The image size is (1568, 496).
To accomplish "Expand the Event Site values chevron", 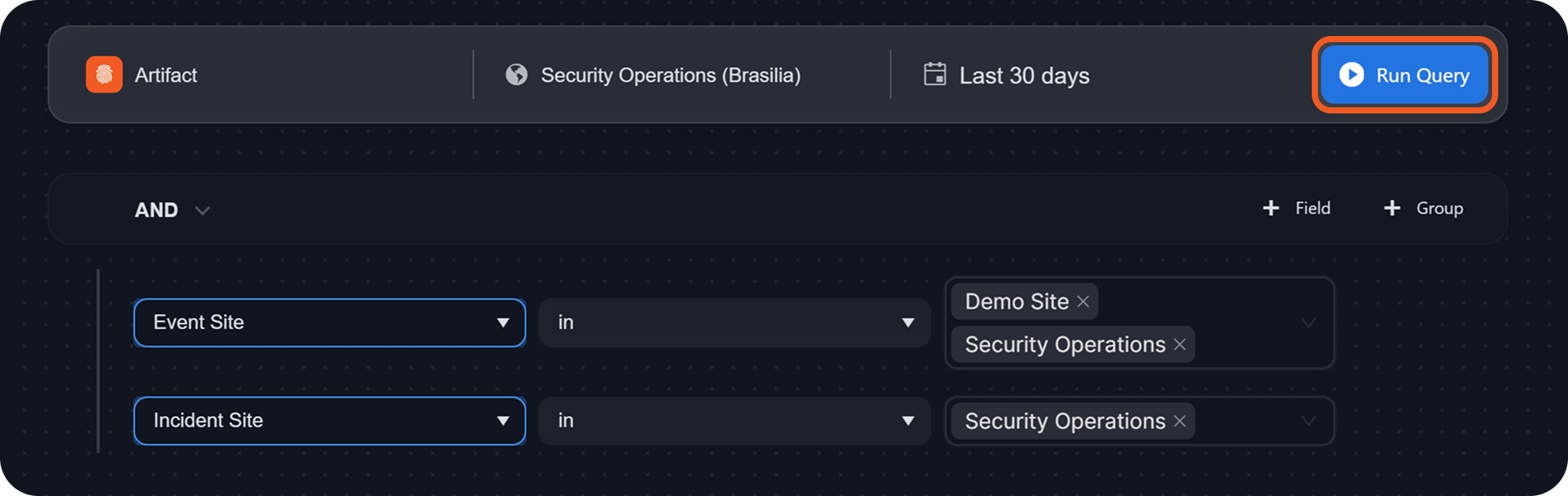I will click(x=1309, y=323).
